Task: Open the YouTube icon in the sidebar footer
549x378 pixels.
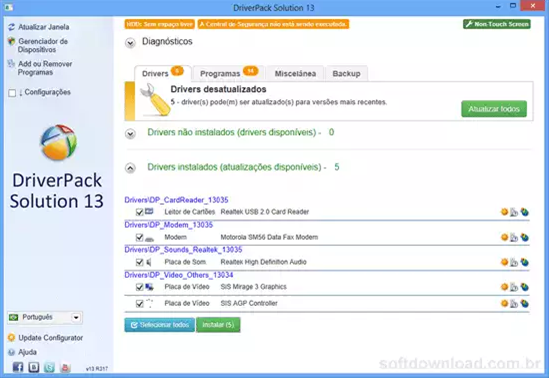Action: pyautogui.click(x=65, y=367)
